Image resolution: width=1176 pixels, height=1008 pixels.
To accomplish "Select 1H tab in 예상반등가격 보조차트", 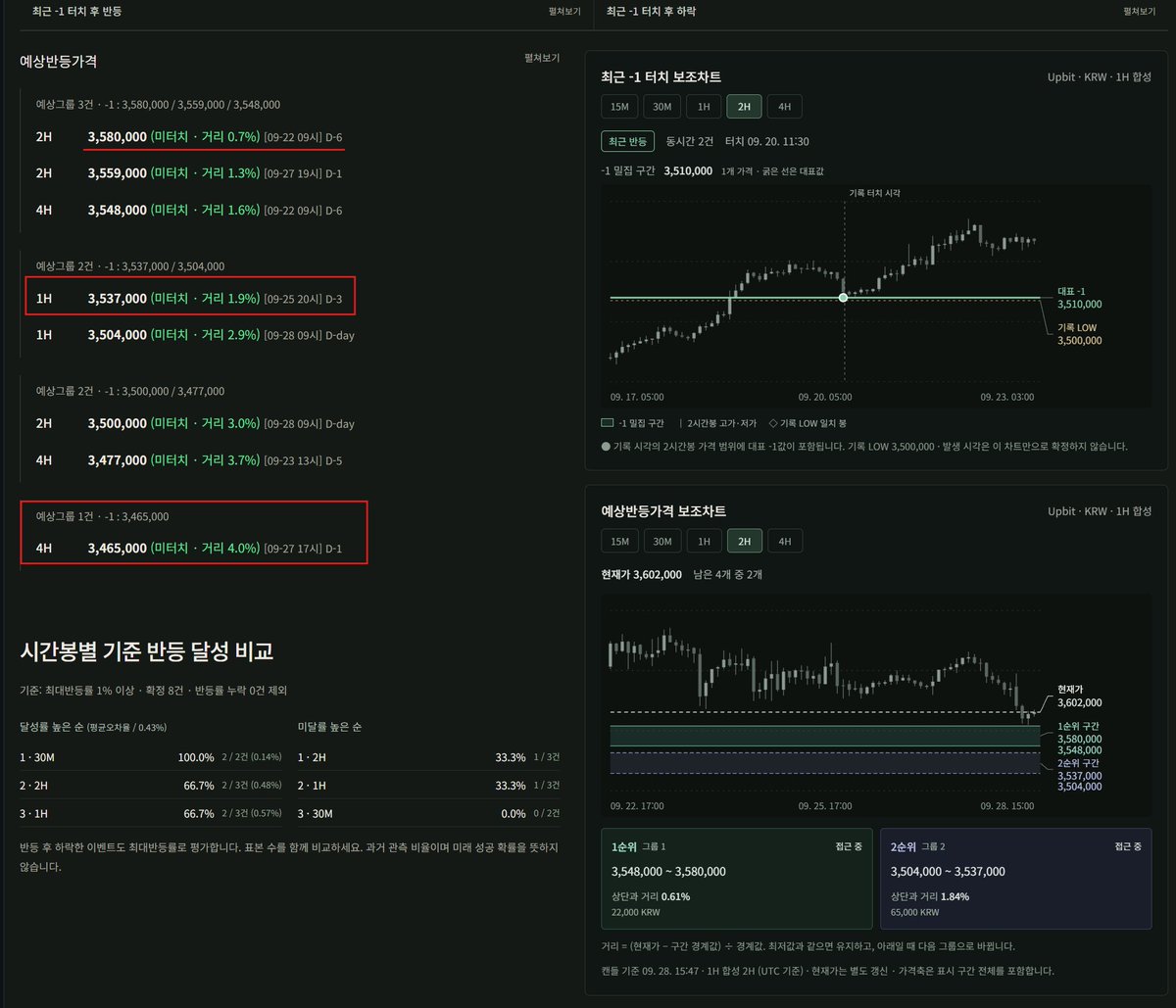I will 703,541.
